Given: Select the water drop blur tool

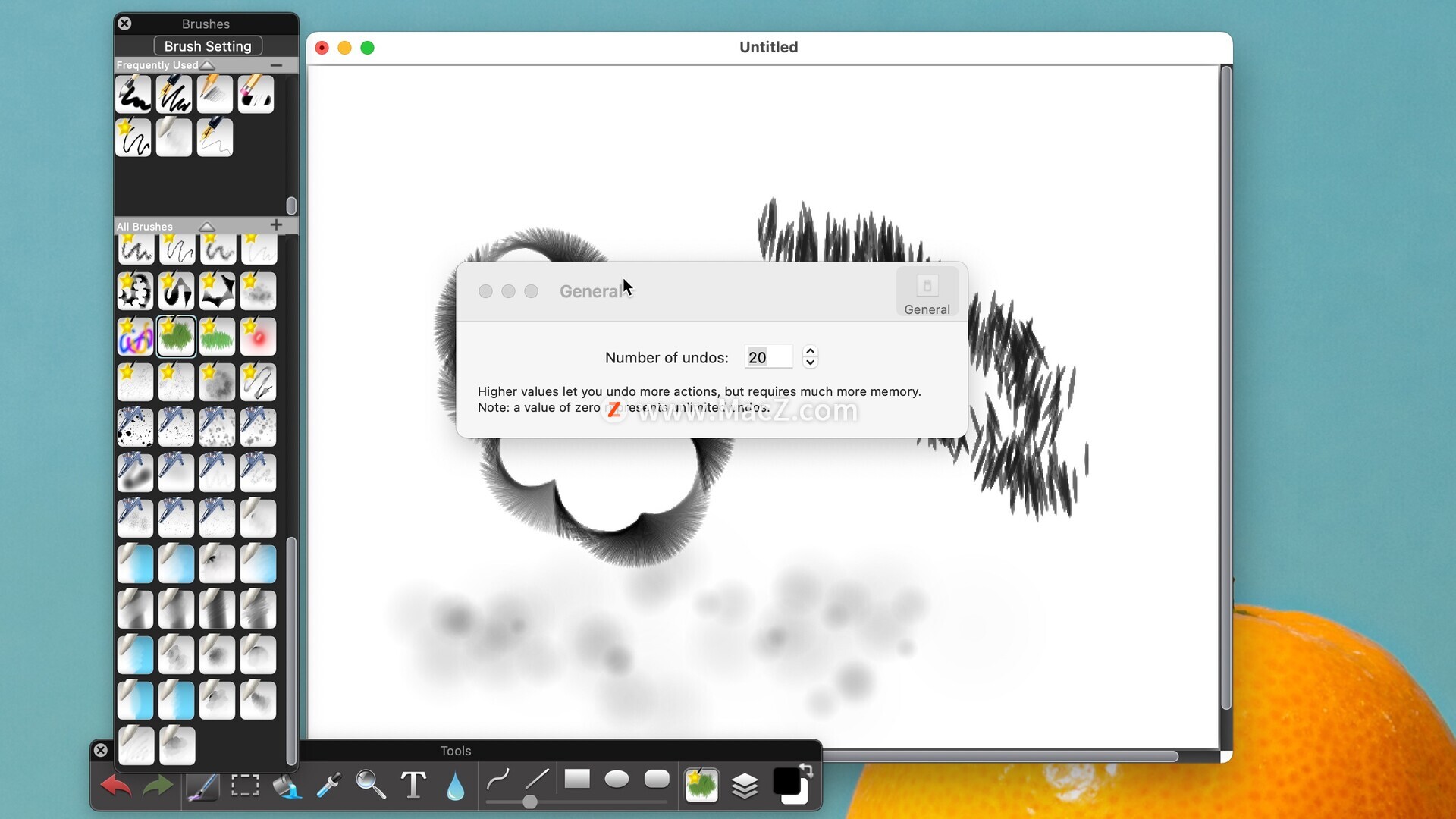Looking at the screenshot, I should click(455, 786).
